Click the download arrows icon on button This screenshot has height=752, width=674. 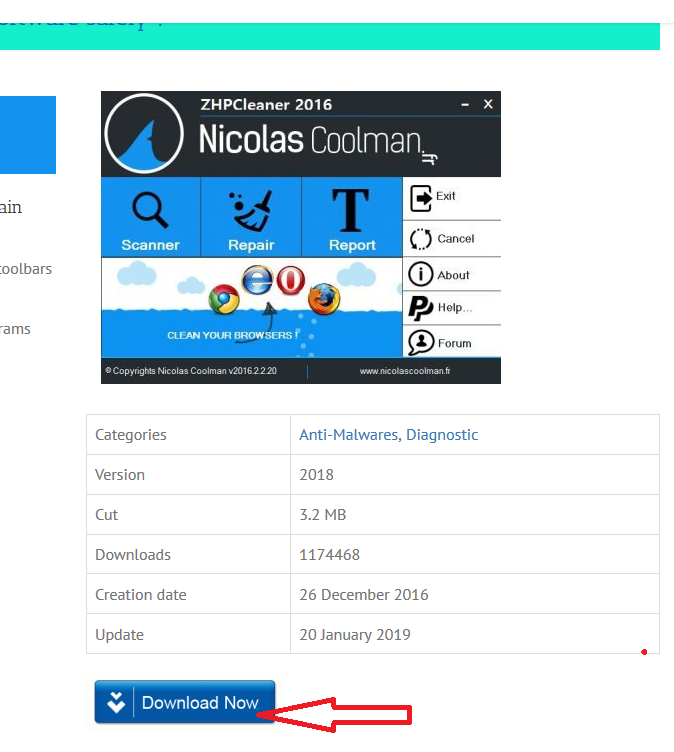[116, 703]
